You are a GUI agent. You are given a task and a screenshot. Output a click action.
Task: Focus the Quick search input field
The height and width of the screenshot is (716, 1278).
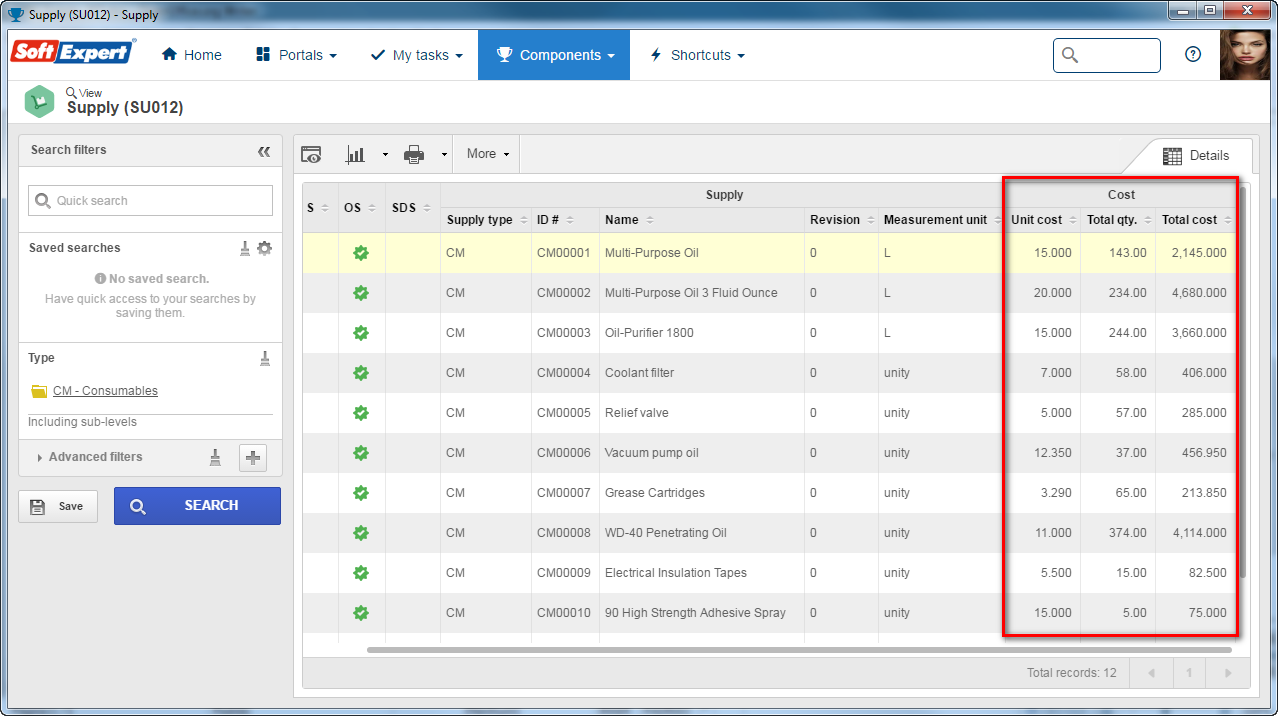point(150,200)
